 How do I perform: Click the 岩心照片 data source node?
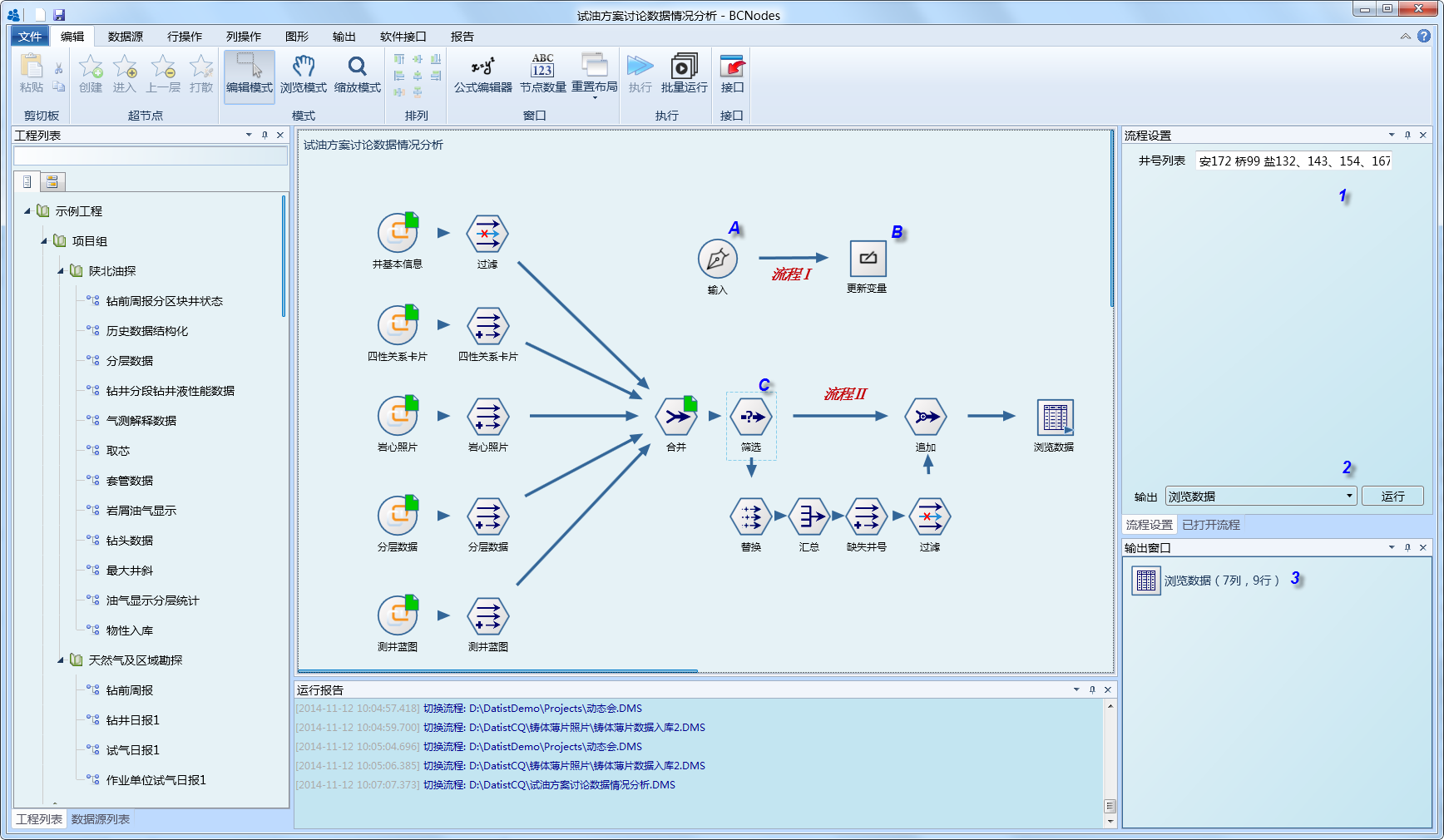point(398,416)
